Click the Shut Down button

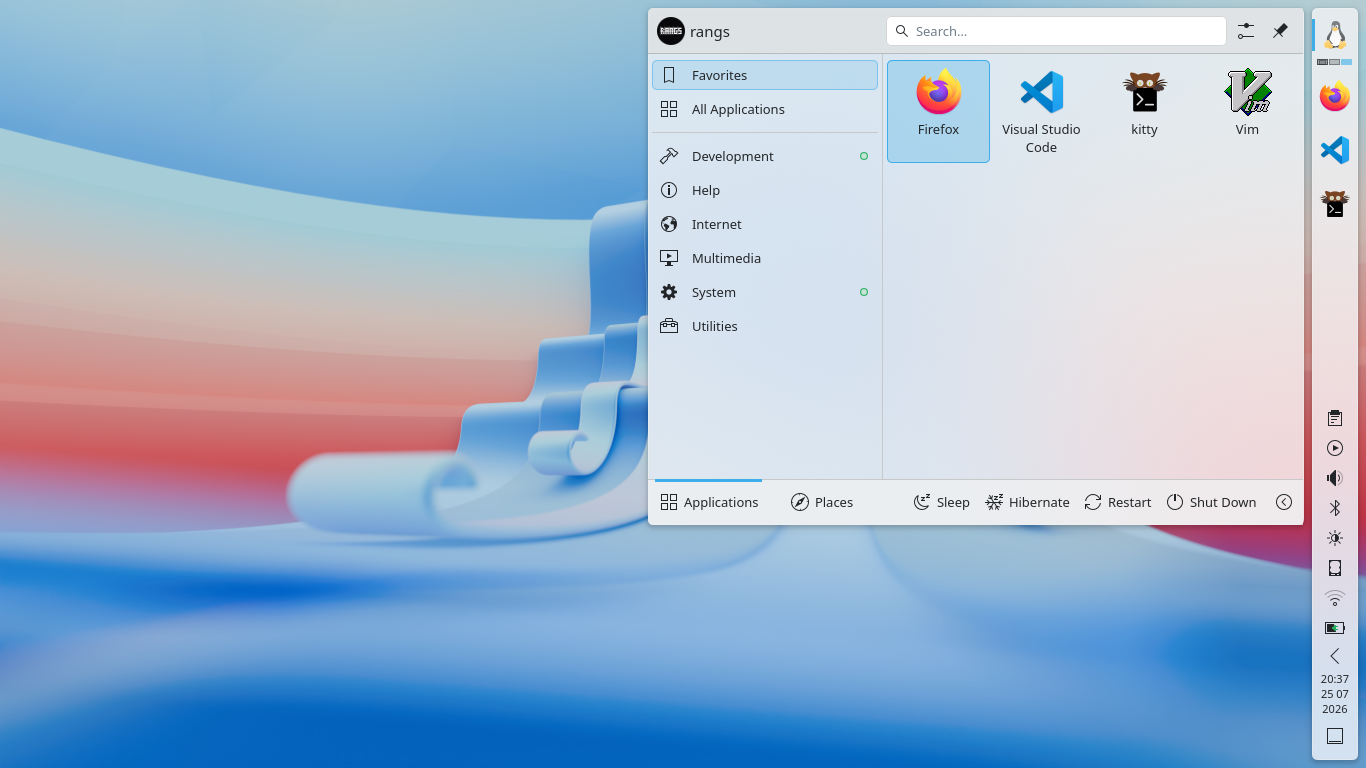(1211, 502)
